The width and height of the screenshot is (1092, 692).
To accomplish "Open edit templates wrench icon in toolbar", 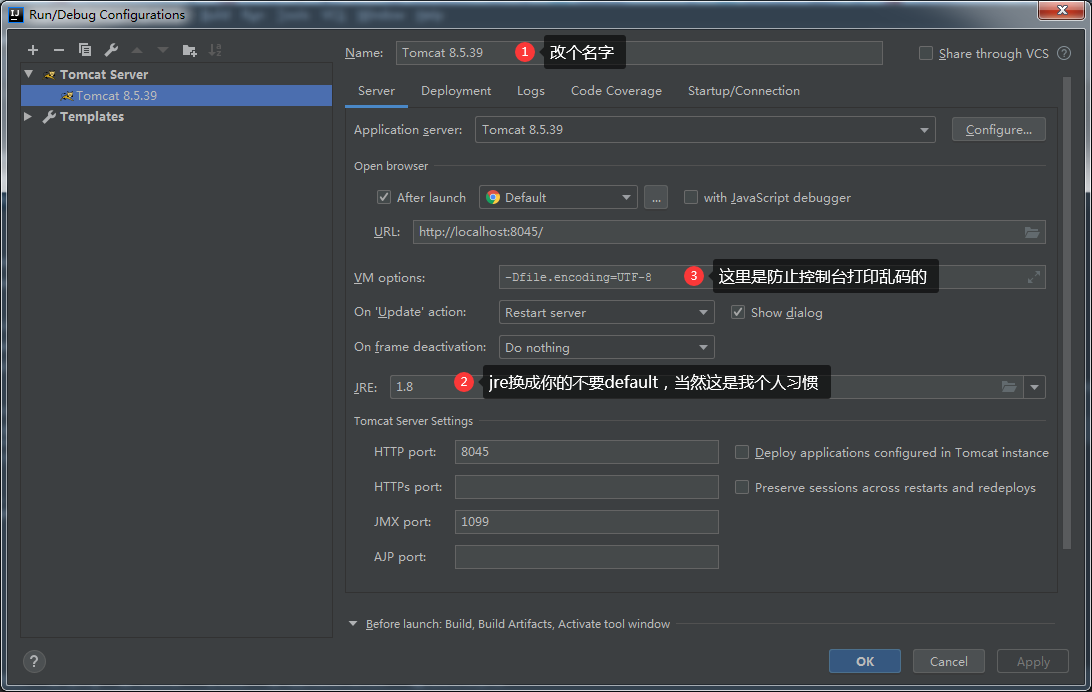I will [x=111, y=50].
